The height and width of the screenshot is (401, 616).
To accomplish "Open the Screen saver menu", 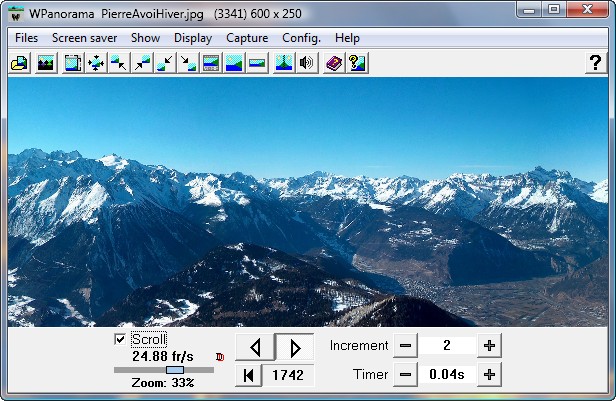I will point(84,38).
